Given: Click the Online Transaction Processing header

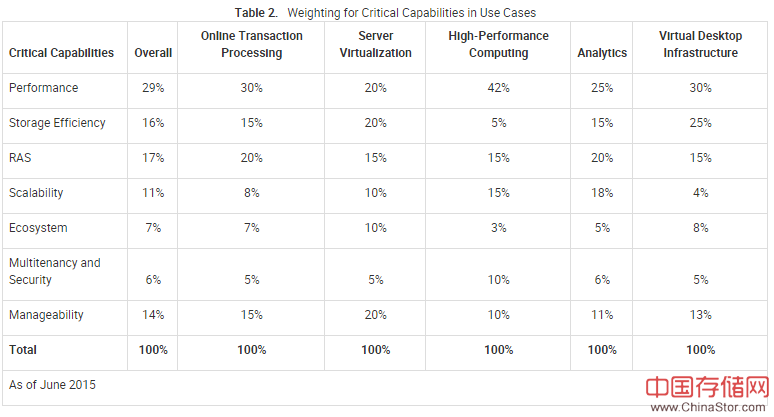Looking at the screenshot, I should coord(251,45).
